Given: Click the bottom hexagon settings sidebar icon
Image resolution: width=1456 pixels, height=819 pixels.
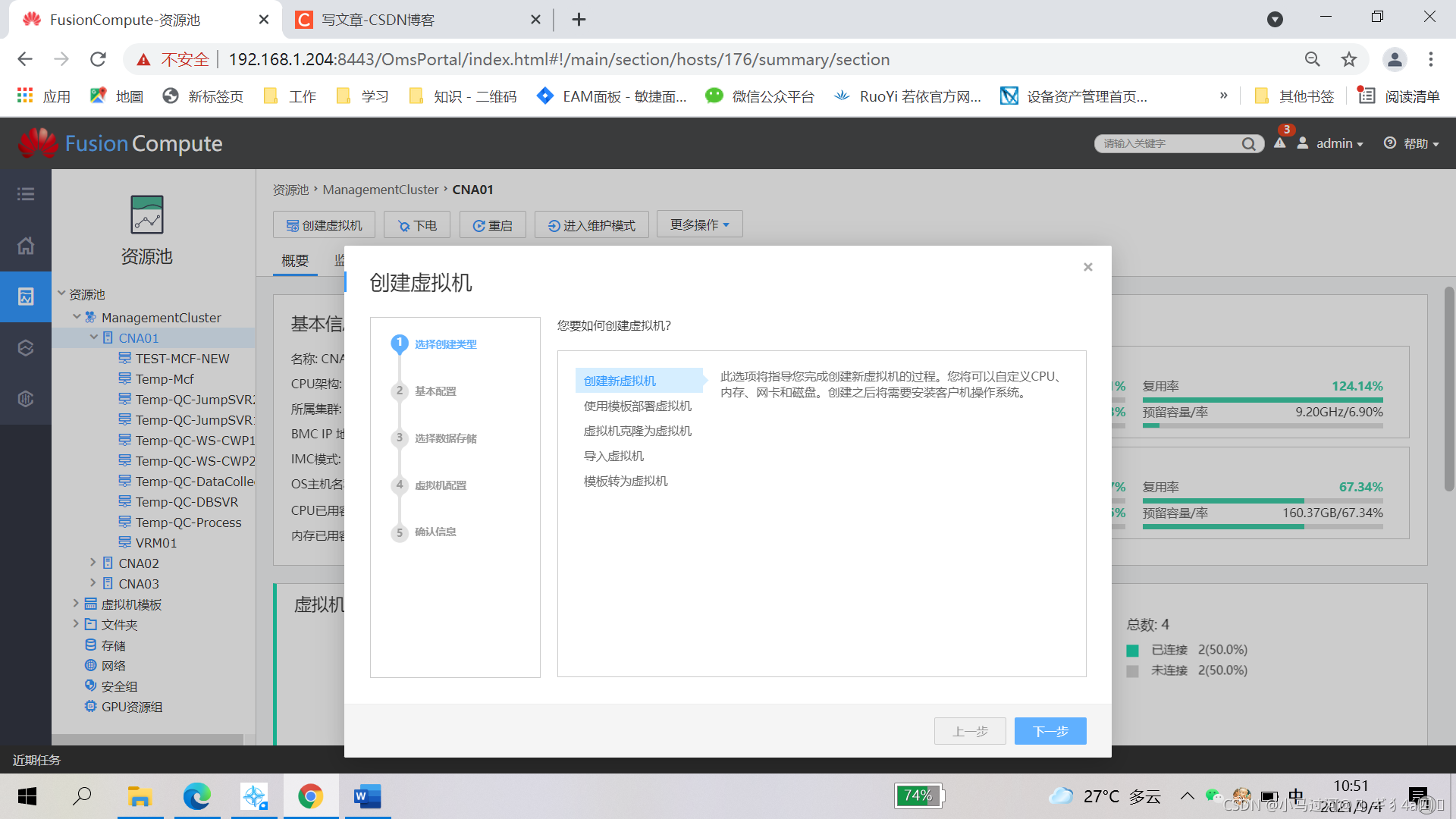Looking at the screenshot, I should (x=25, y=398).
